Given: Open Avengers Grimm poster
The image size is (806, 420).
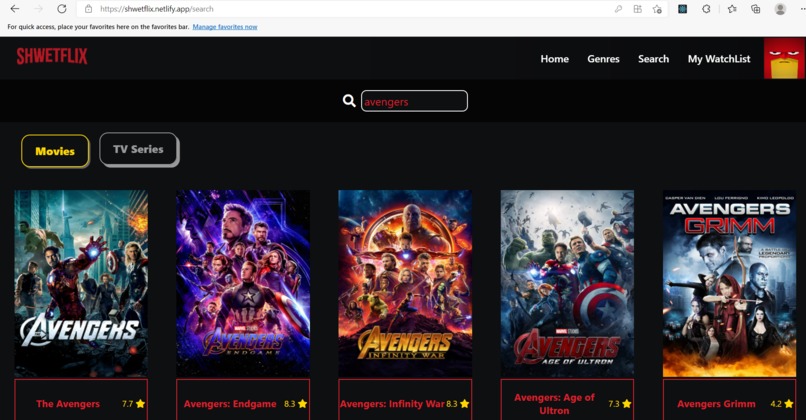Looking at the screenshot, I should 729,283.
